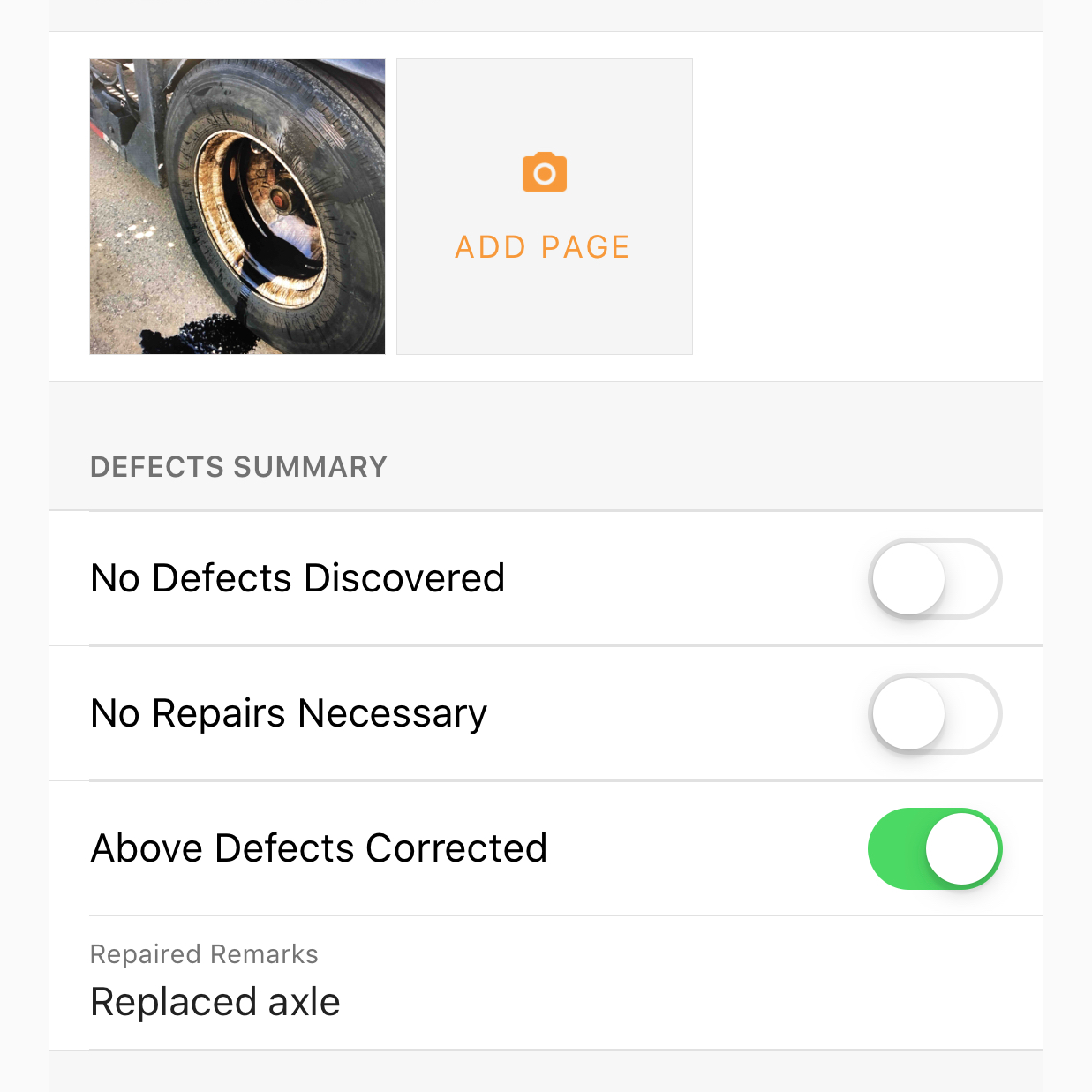Image resolution: width=1092 pixels, height=1092 pixels.
Task: Select the No Defects Discovered row label
Action: pyautogui.click(x=297, y=579)
